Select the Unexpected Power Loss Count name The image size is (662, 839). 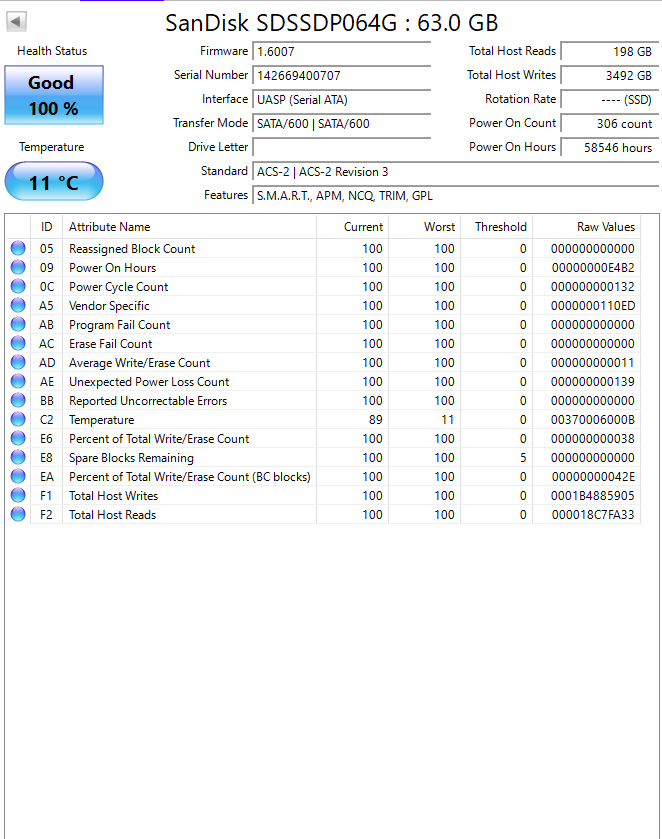click(x=149, y=382)
